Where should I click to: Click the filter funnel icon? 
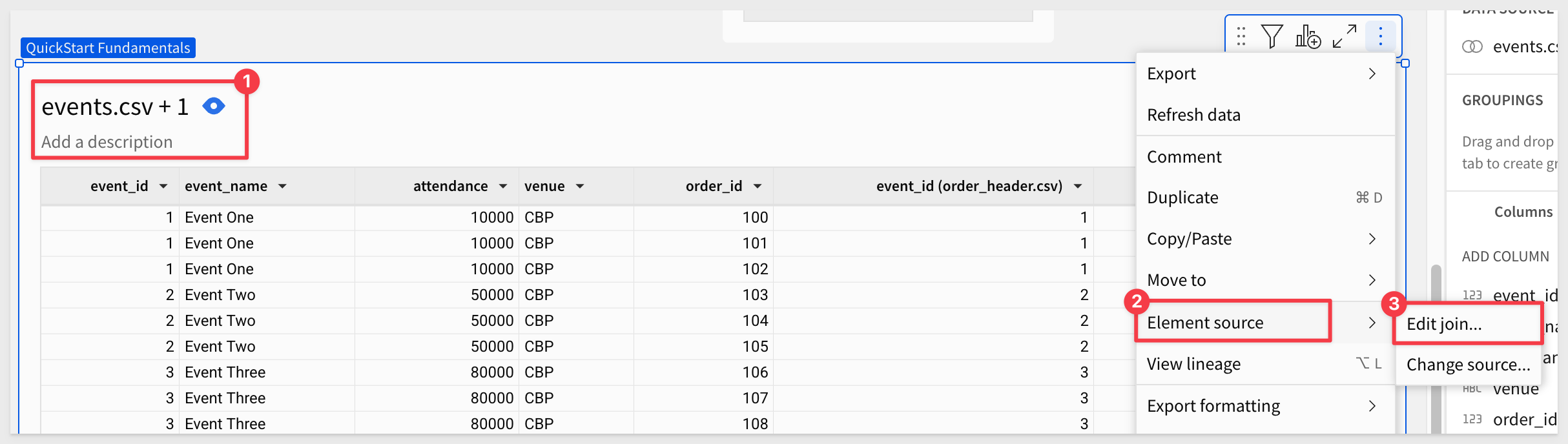tap(1272, 36)
